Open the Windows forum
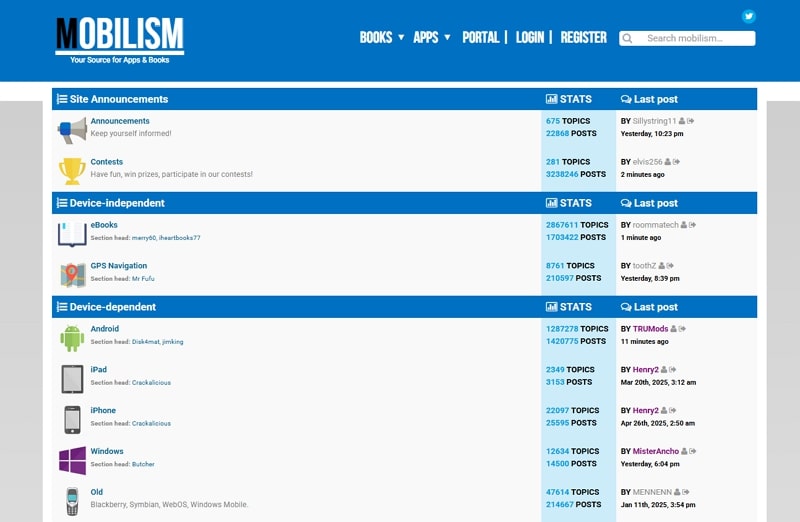 coord(107,452)
